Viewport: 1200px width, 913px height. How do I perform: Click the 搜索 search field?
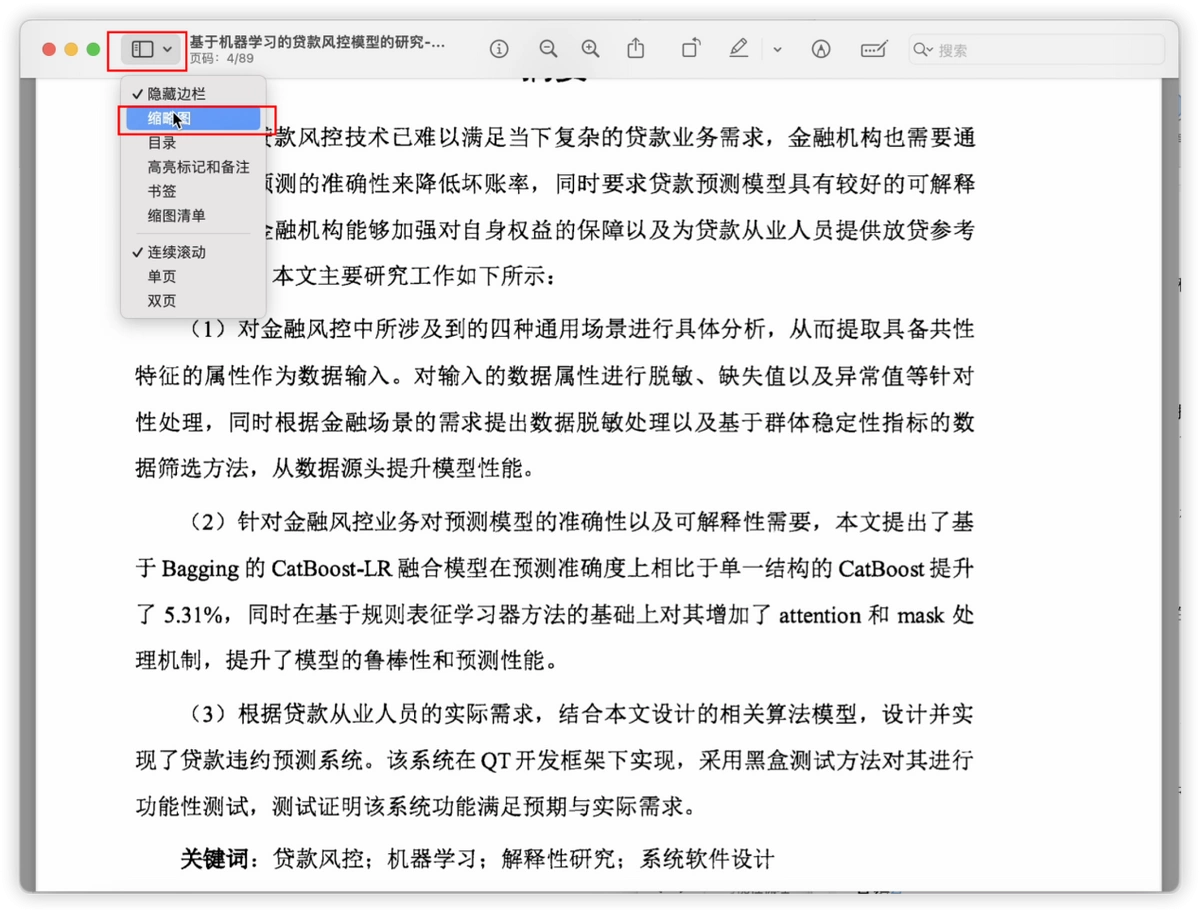(x=1036, y=49)
